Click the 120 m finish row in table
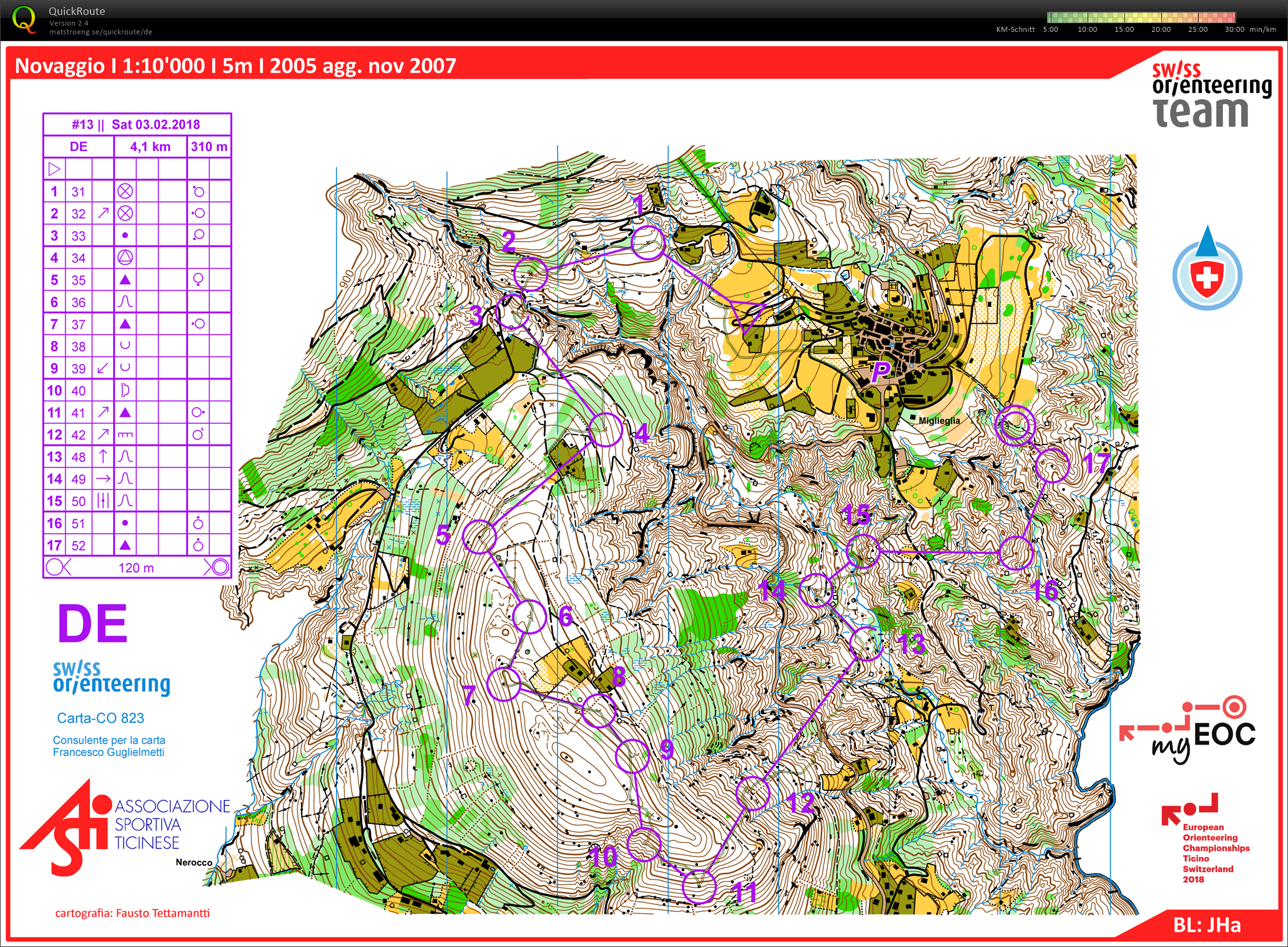This screenshot has height=947, width=1288. tap(137, 567)
